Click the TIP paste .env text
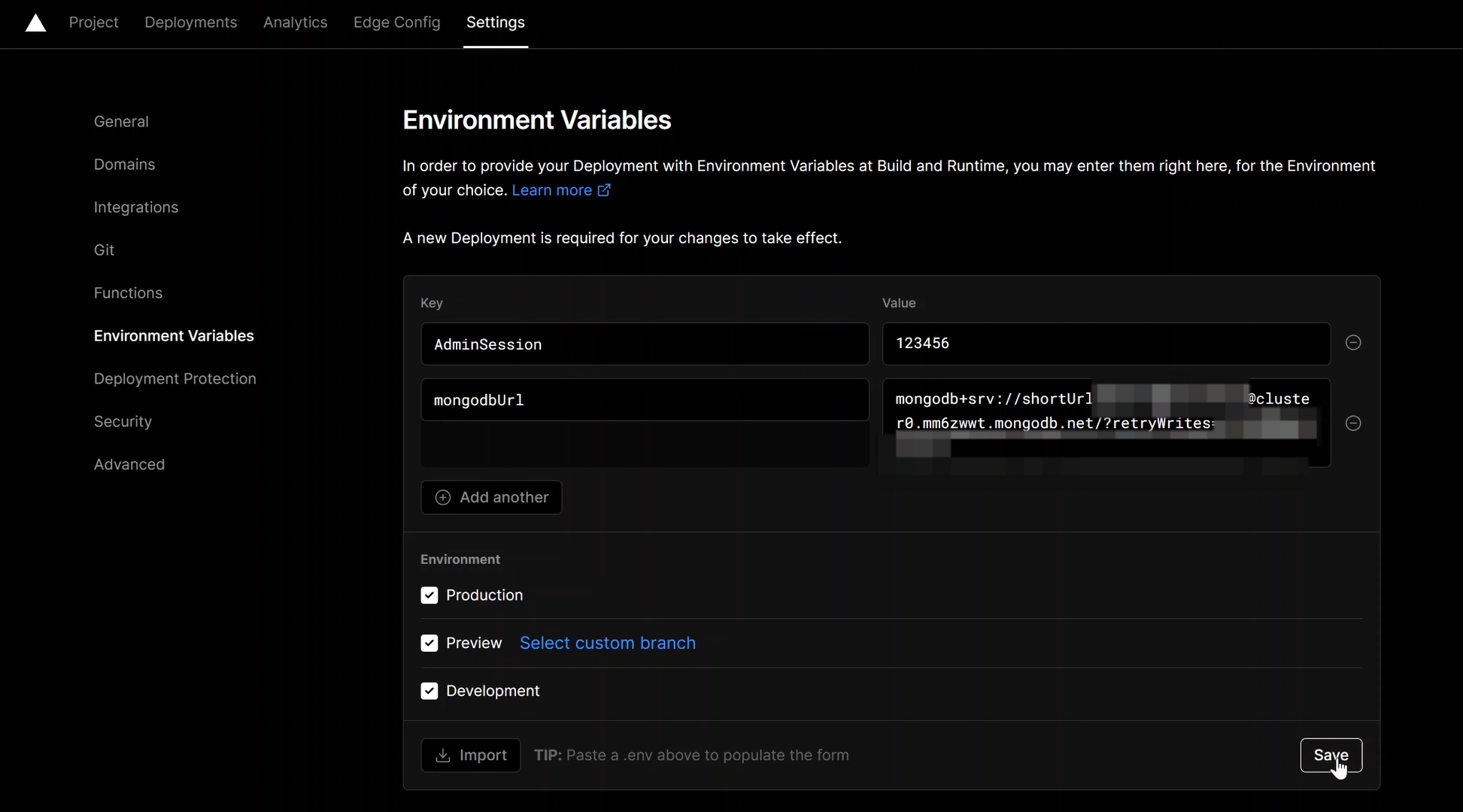The height and width of the screenshot is (812, 1463). (691, 756)
